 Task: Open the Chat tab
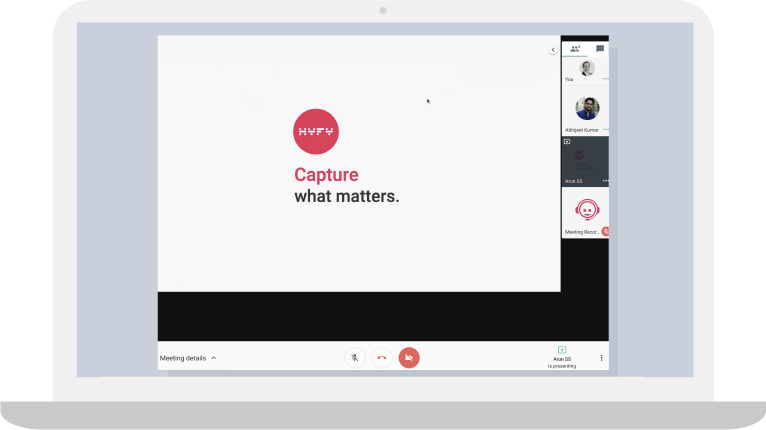tap(600, 48)
